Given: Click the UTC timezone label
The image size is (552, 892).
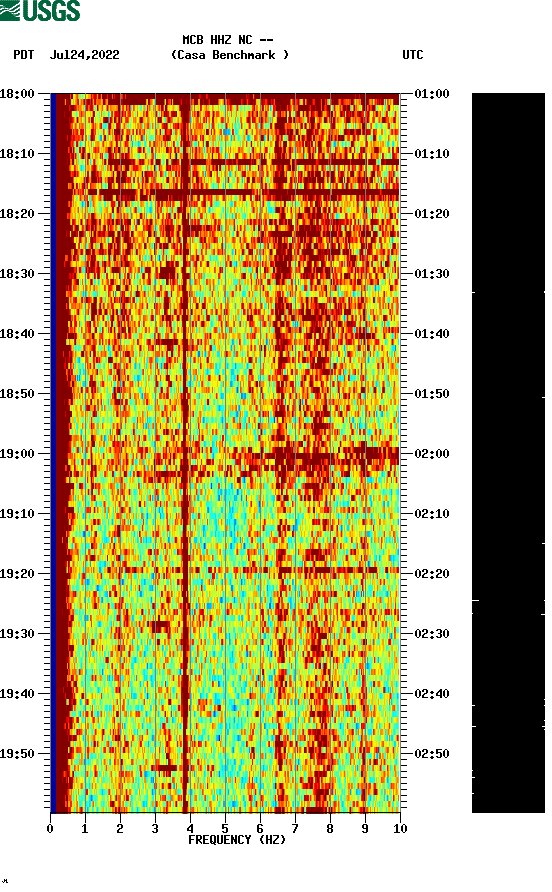Looking at the screenshot, I should pos(413,55).
